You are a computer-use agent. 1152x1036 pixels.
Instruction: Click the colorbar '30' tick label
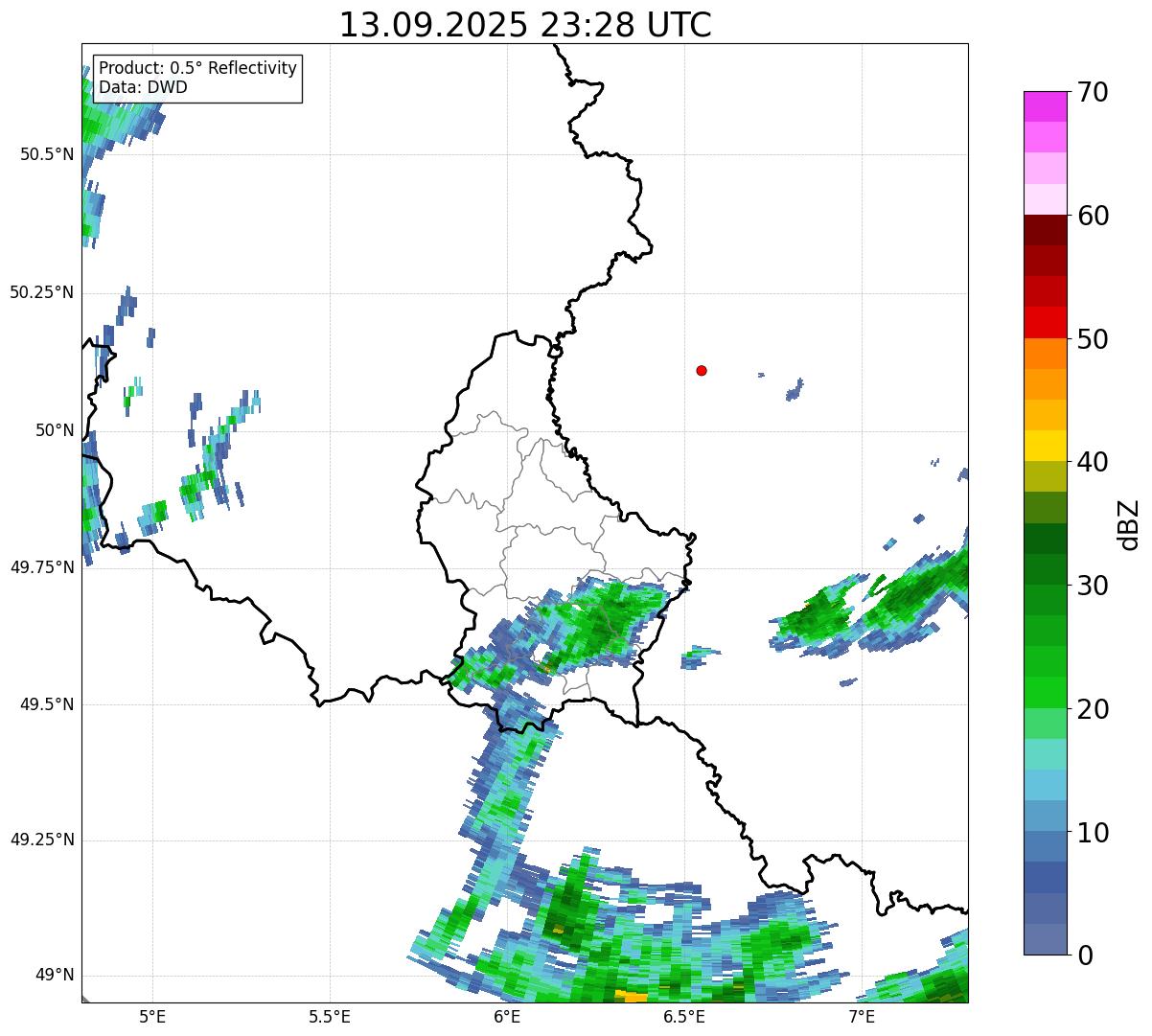1093,586
